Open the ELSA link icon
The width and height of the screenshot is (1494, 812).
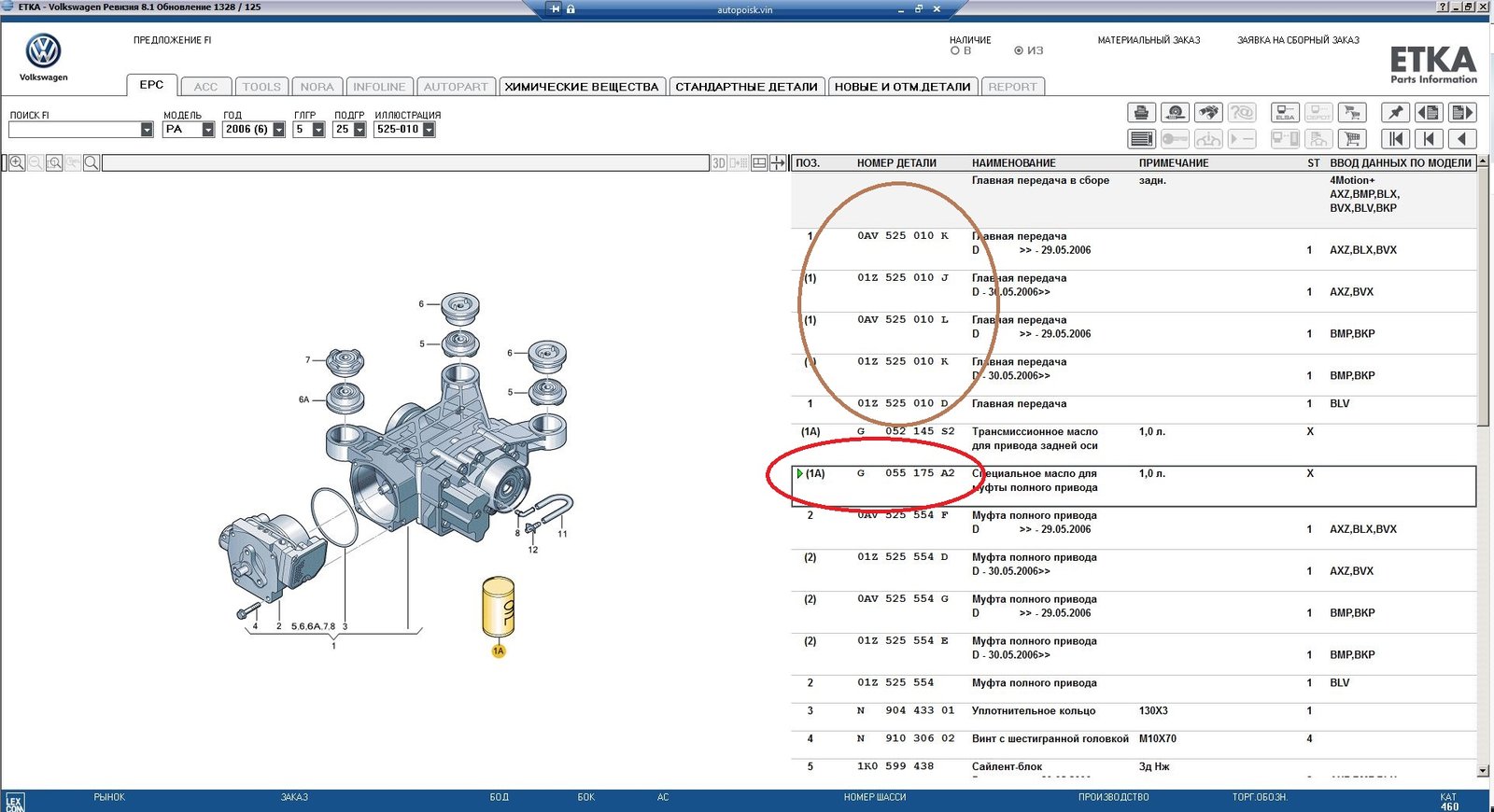1286,113
